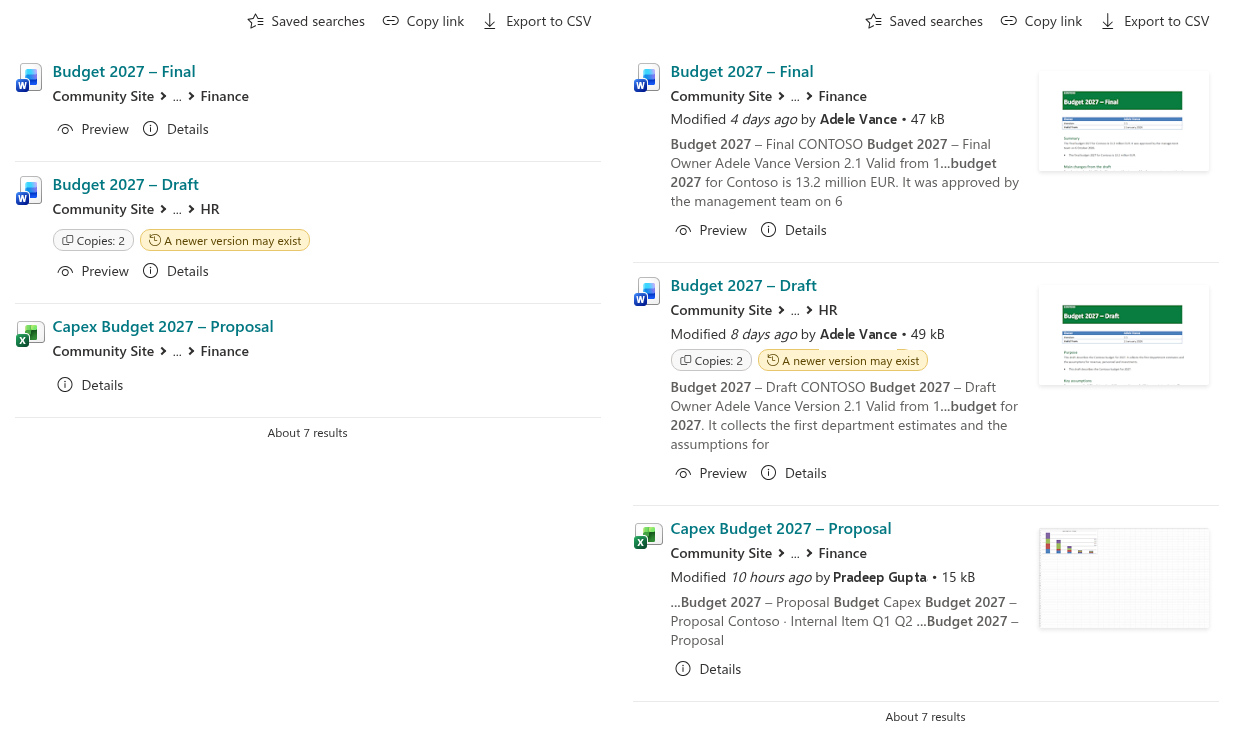Export to CSV from the compact results pane
This screenshot has width=1240, height=735.
click(x=537, y=21)
